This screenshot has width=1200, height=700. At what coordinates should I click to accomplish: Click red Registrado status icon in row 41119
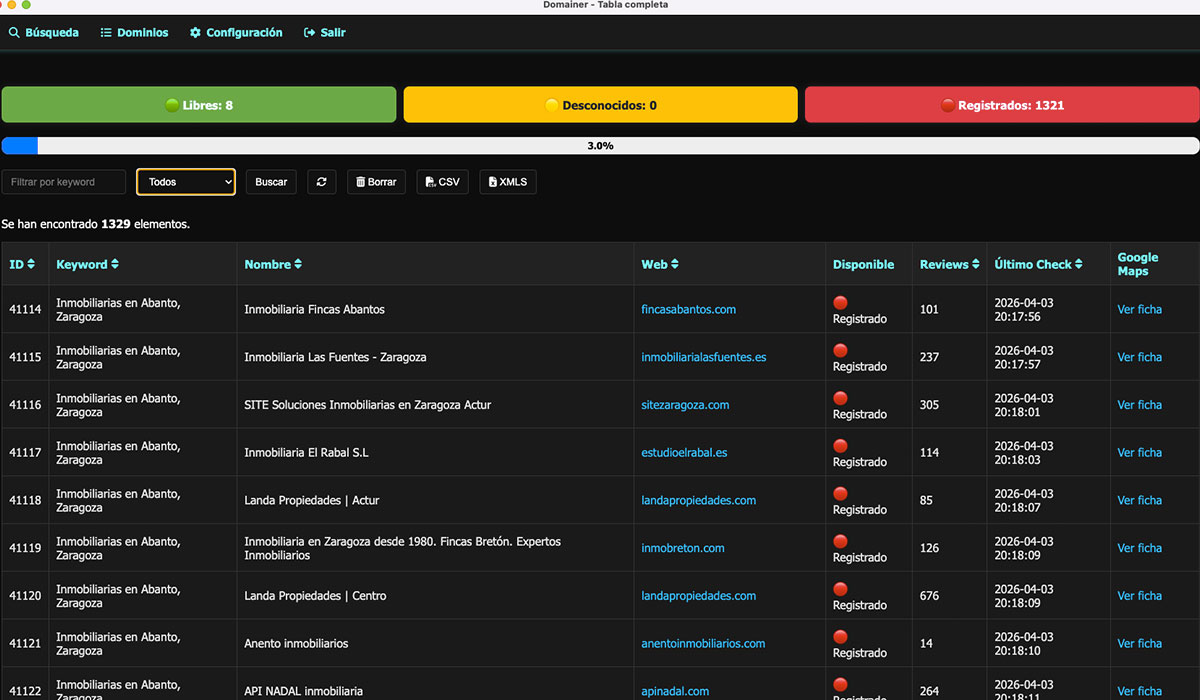pos(840,541)
